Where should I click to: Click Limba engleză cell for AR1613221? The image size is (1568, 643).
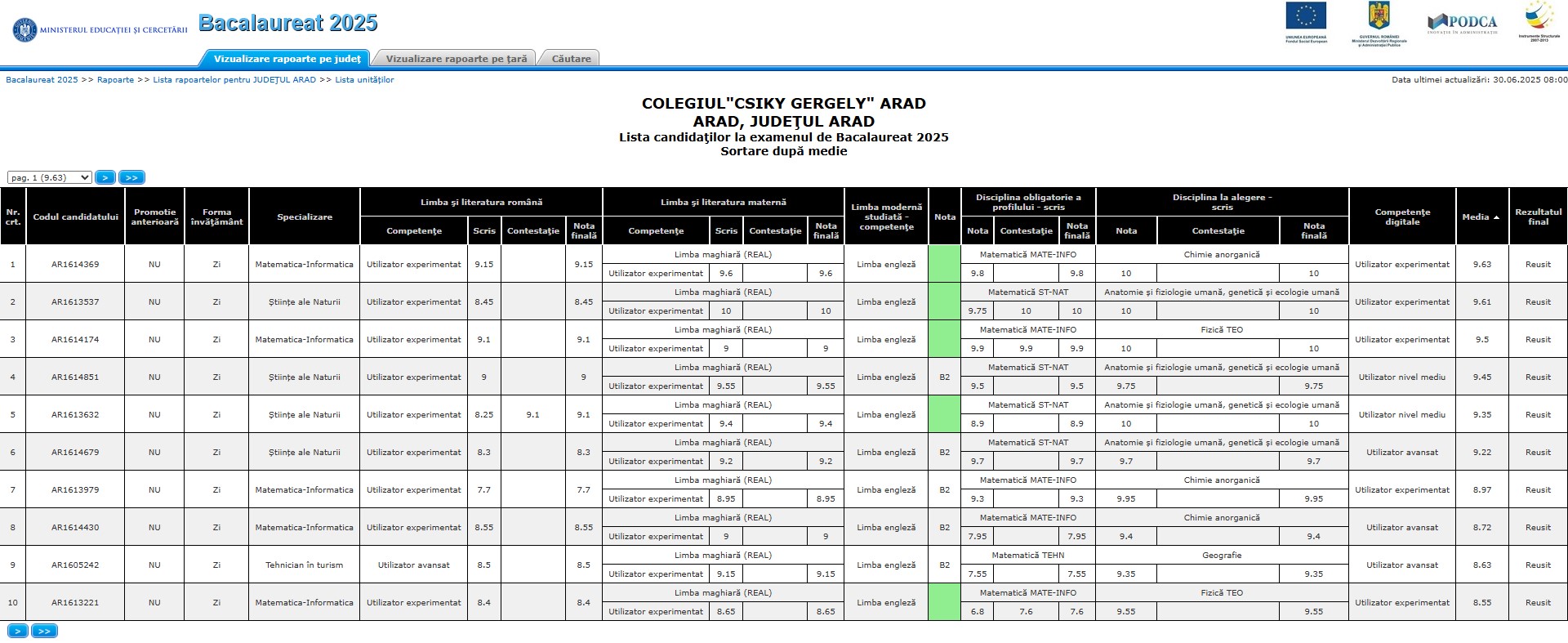pyautogui.click(x=886, y=603)
